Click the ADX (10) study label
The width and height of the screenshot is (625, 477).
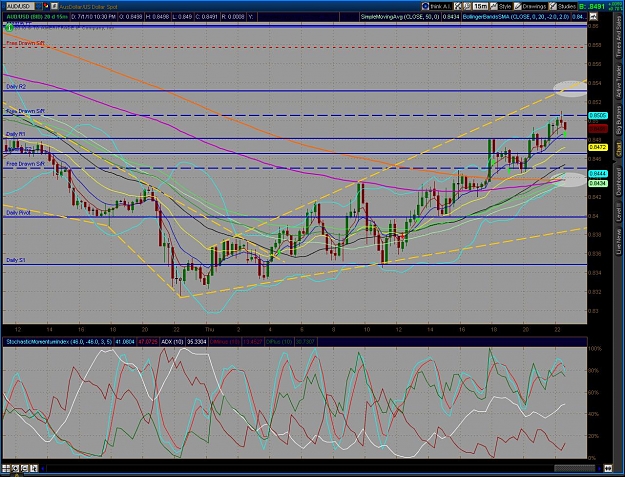pos(173,342)
